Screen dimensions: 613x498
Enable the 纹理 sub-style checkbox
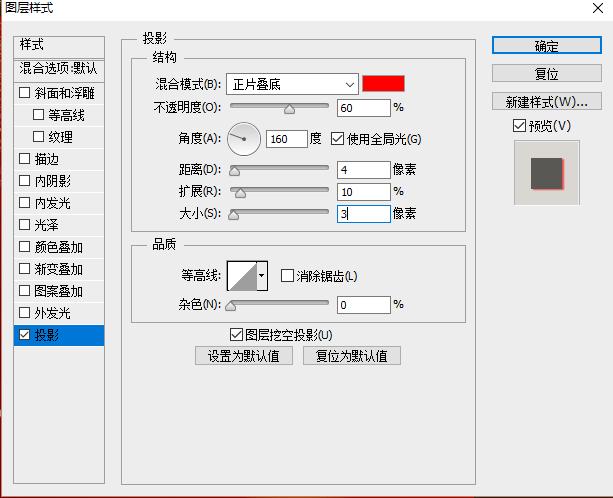pyautogui.click(x=38, y=136)
